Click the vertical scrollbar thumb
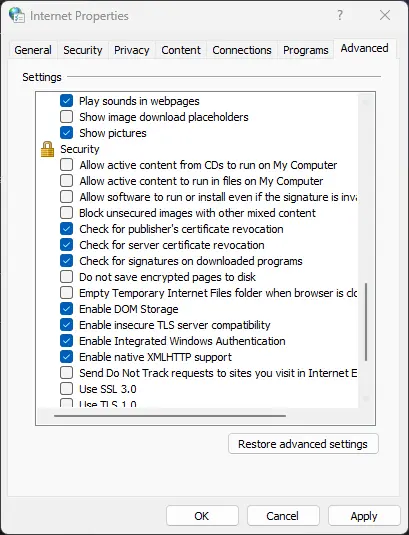 coord(366,322)
